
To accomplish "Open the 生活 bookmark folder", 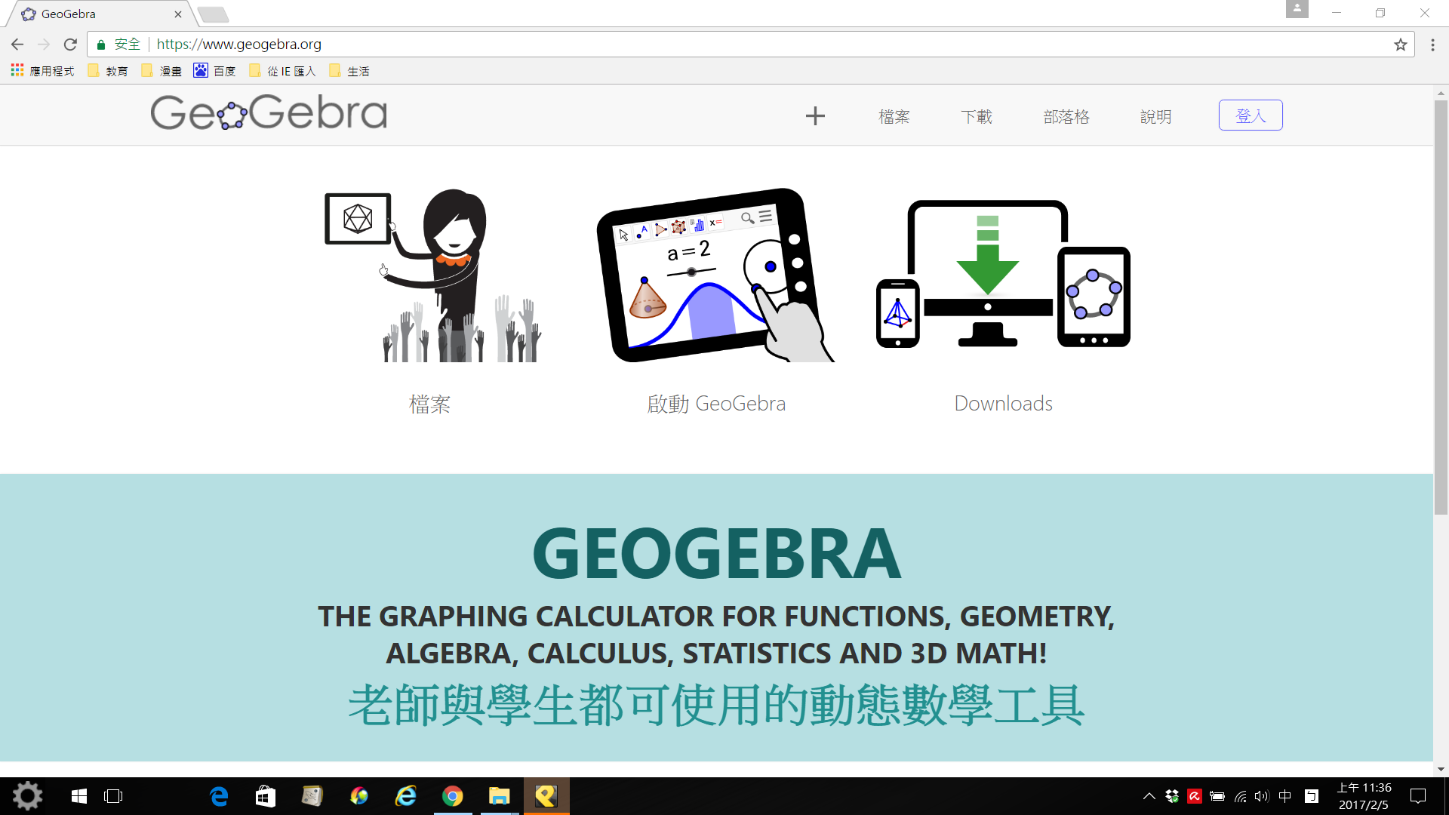I will [x=349, y=71].
